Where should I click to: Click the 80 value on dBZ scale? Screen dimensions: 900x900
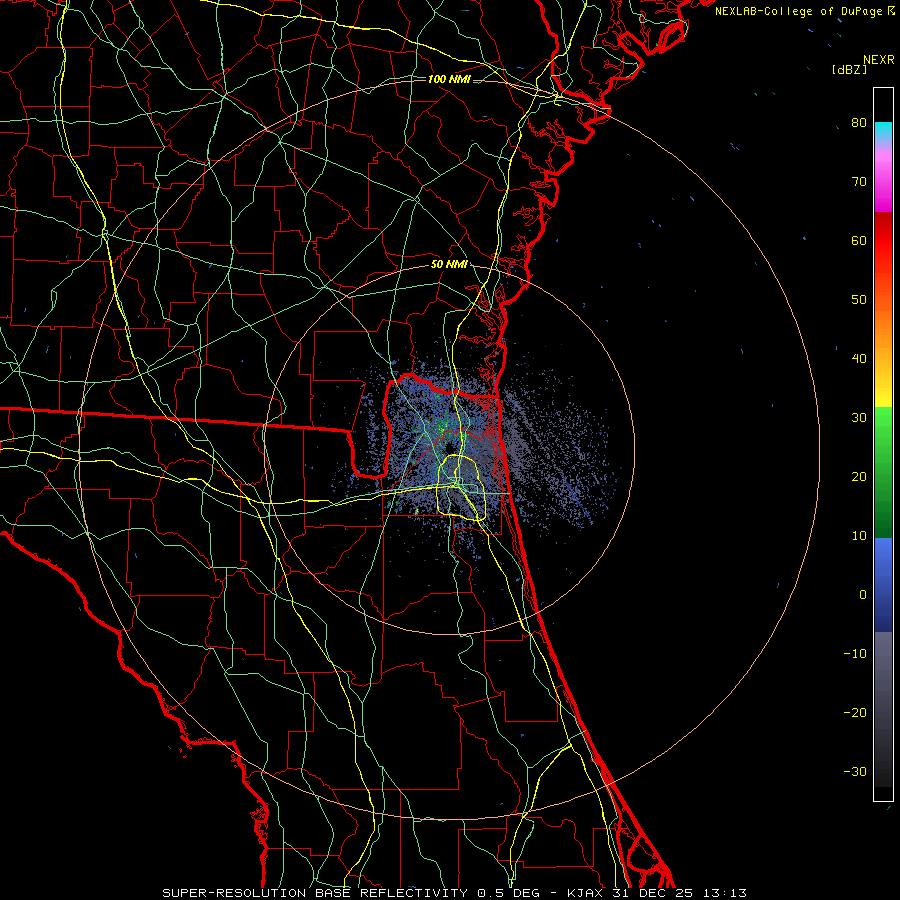[x=859, y=123]
